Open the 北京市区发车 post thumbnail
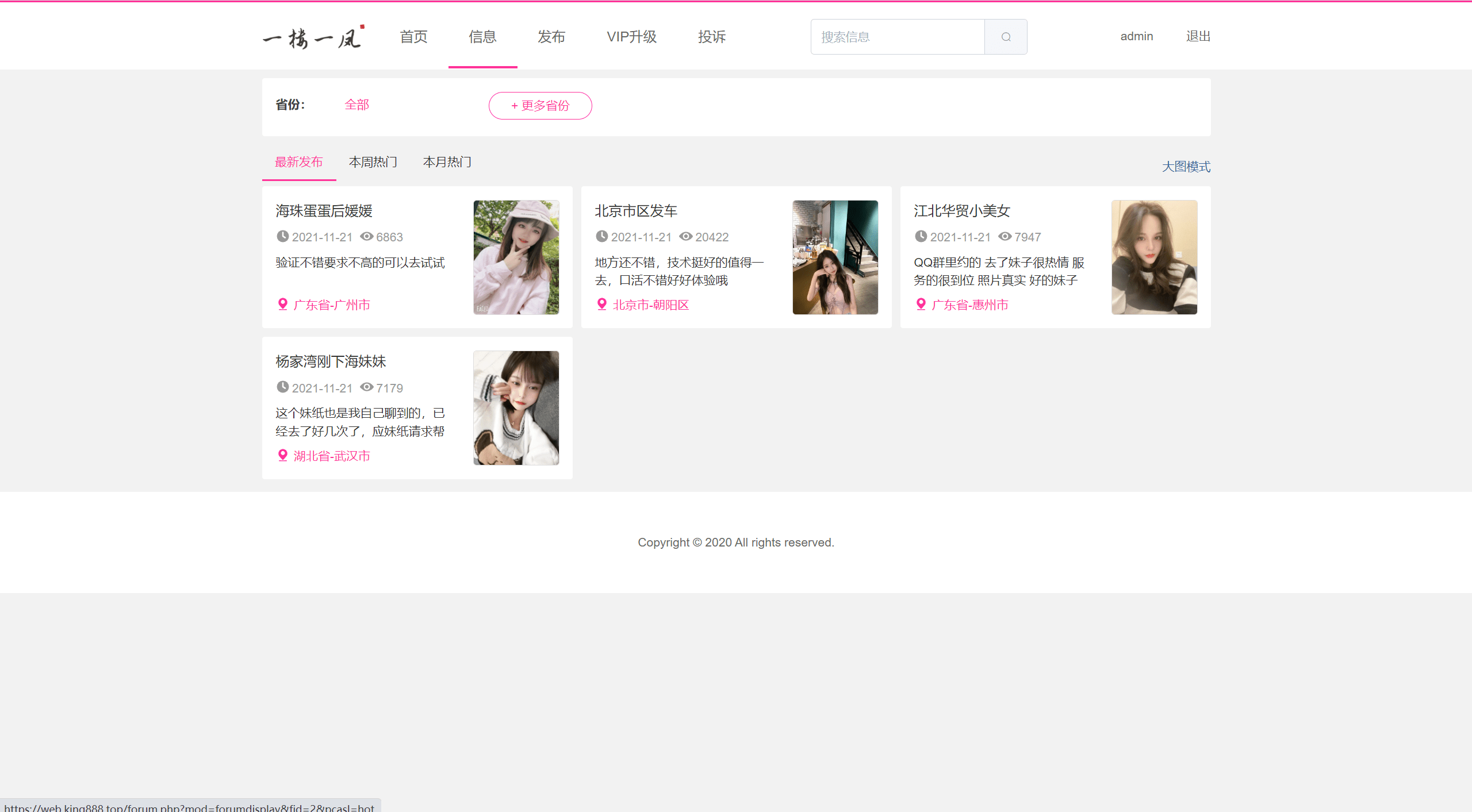 point(835,257)
